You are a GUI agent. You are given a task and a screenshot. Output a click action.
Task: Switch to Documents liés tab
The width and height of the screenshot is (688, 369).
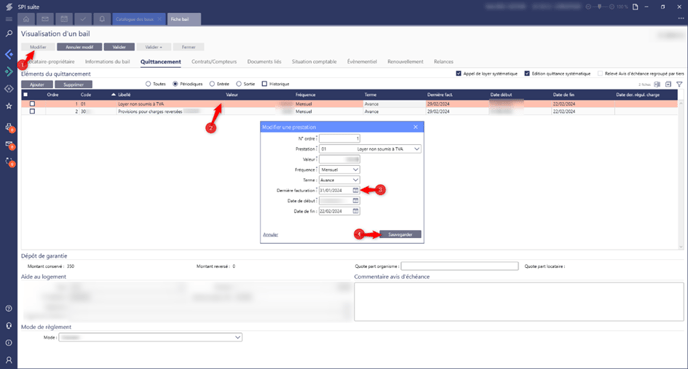[x=264, y=61]
